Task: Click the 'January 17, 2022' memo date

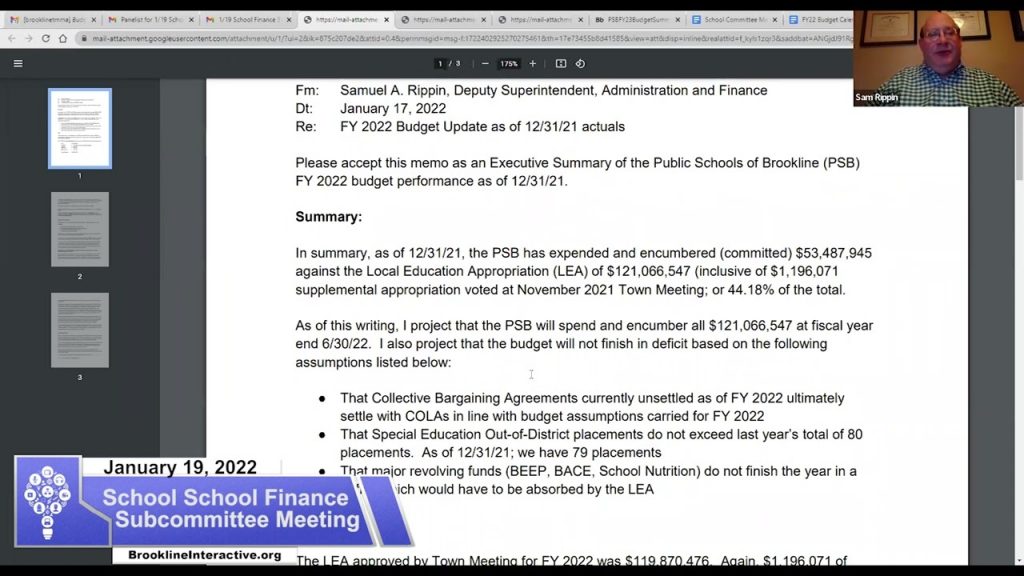Action: pyautogui.click(x=393, y=108)
